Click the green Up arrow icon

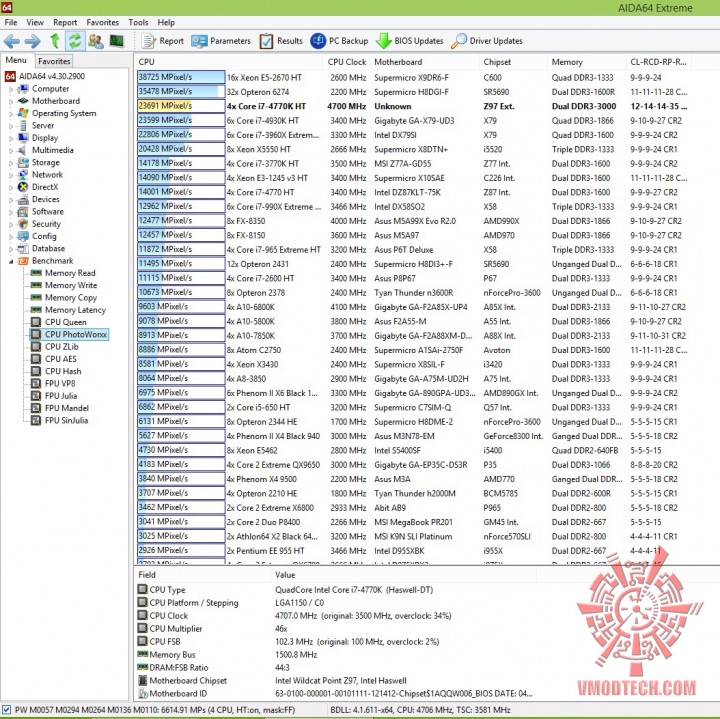[x=55, y=41]
